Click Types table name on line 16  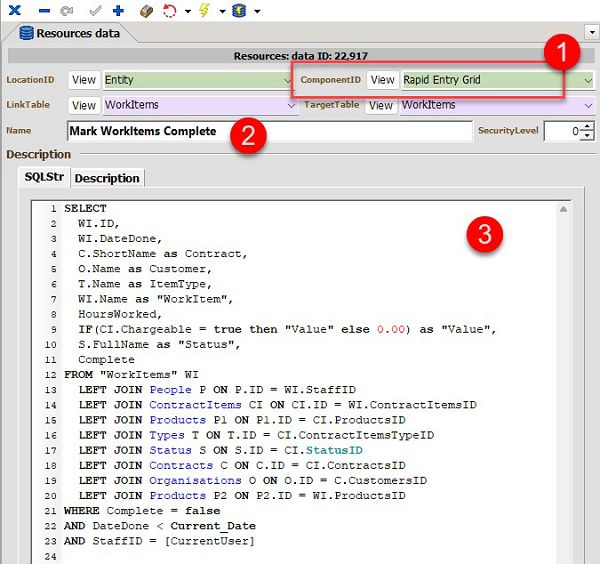click(x=167, y=435)
